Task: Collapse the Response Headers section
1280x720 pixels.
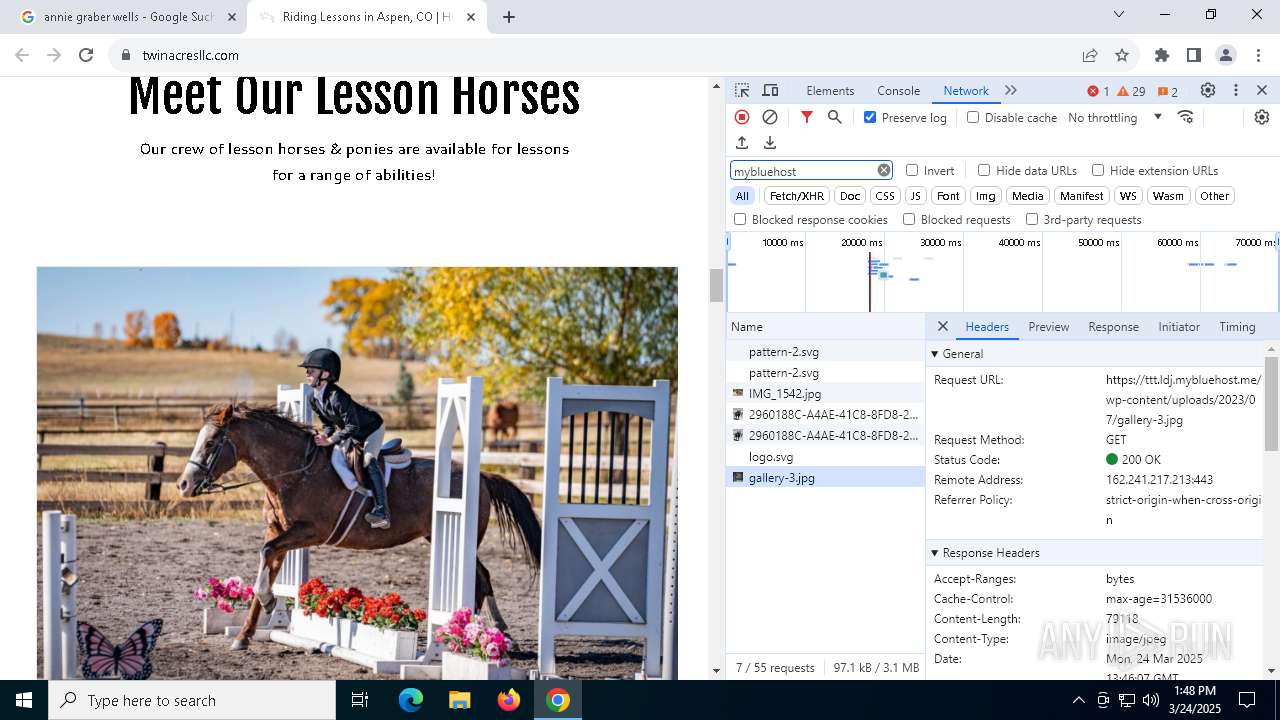Action: pos(935,553)
